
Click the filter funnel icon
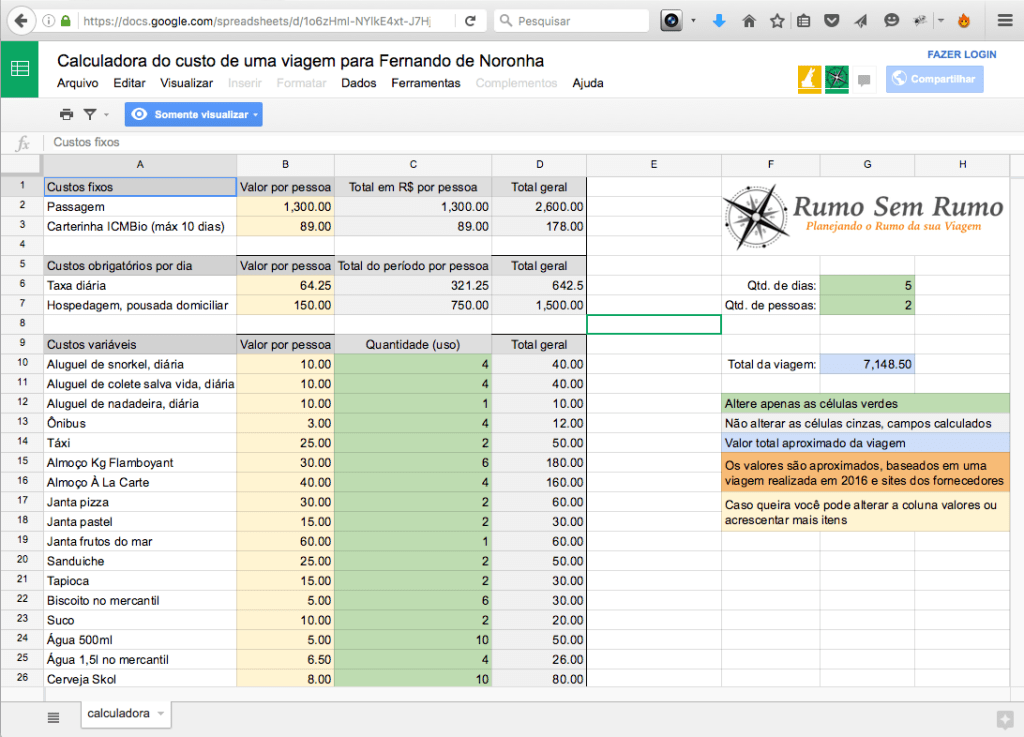(x=90, y=115)
